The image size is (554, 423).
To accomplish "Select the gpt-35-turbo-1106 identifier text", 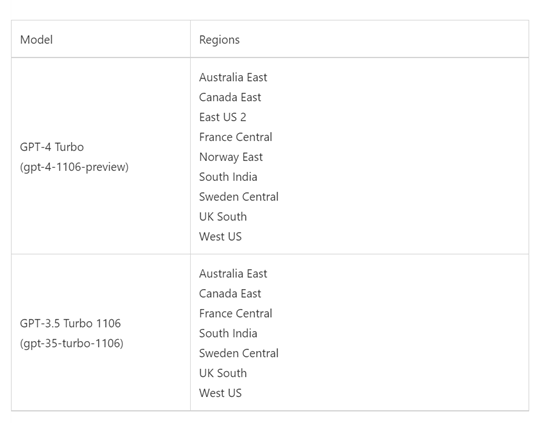I will [x=72, y=343].
